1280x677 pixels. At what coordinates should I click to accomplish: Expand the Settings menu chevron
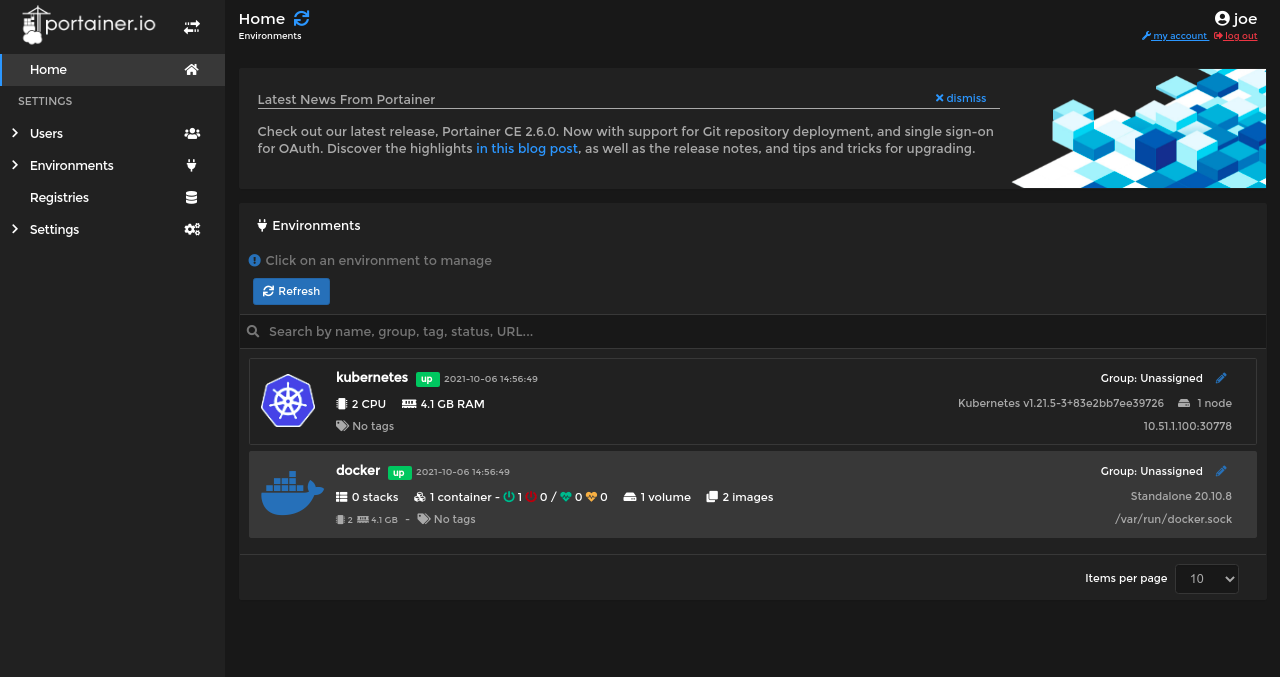tap(15, 229)
